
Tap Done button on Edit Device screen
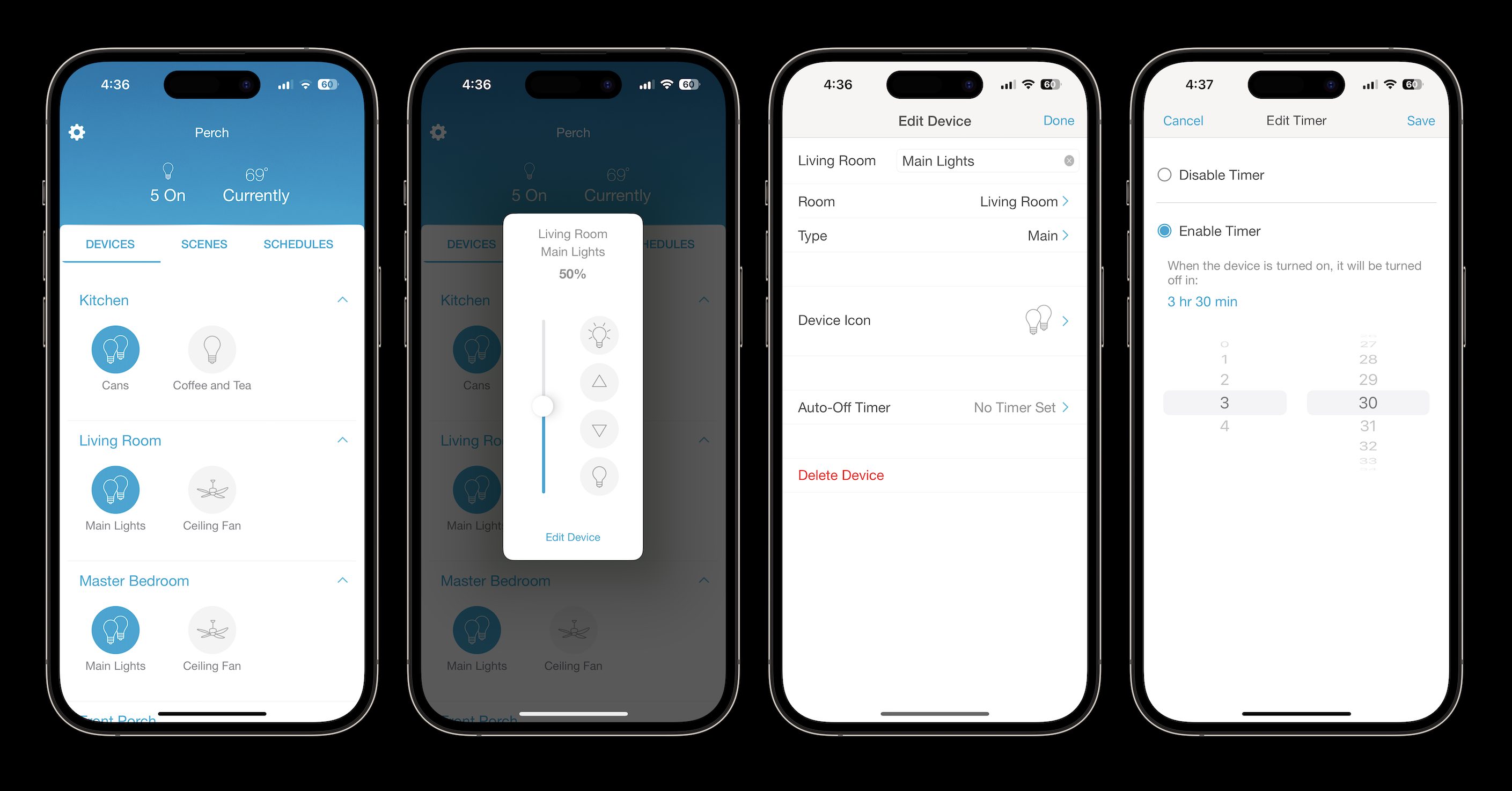[1058, 120]
